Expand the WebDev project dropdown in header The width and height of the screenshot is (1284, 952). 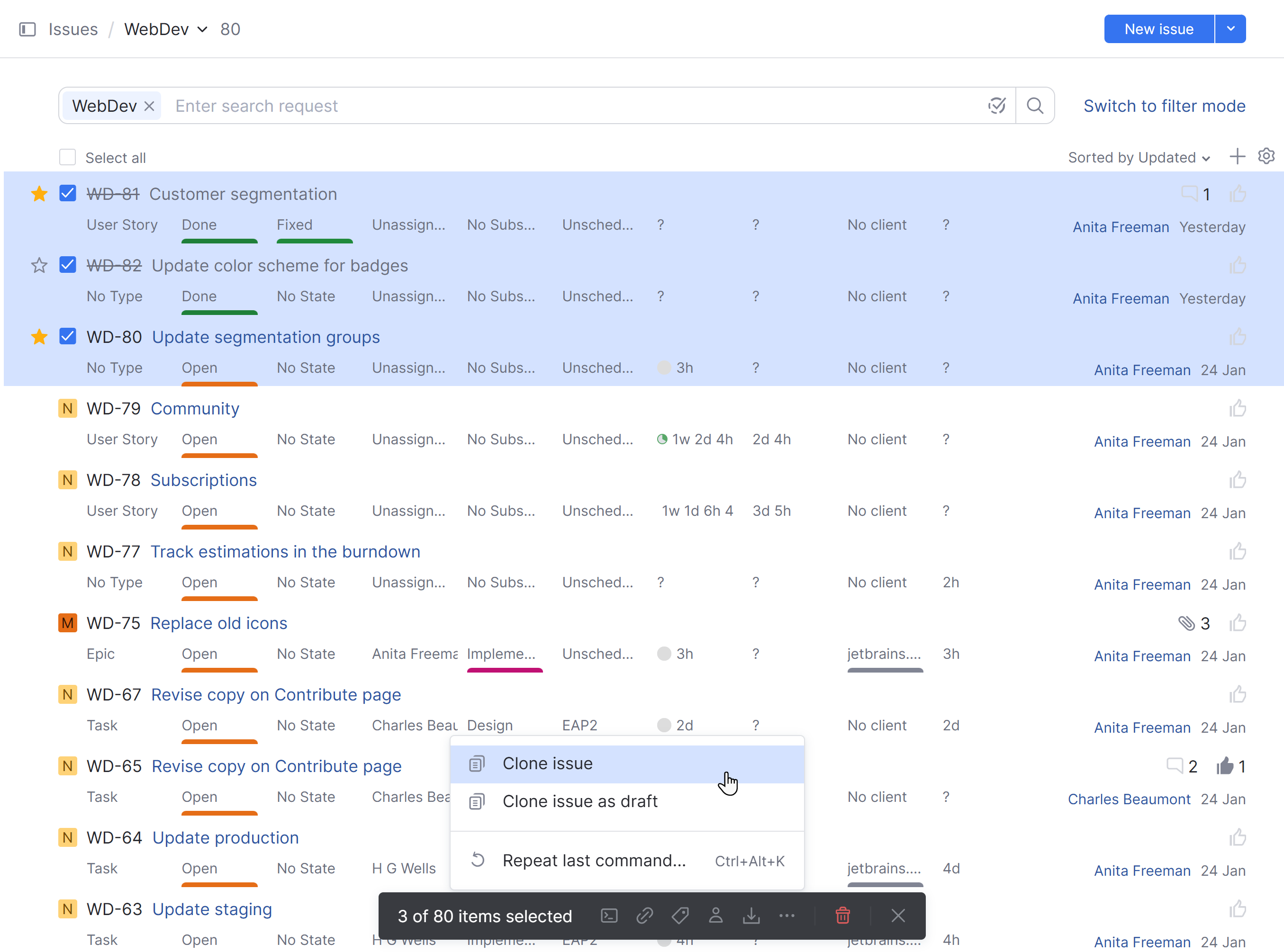202,29
